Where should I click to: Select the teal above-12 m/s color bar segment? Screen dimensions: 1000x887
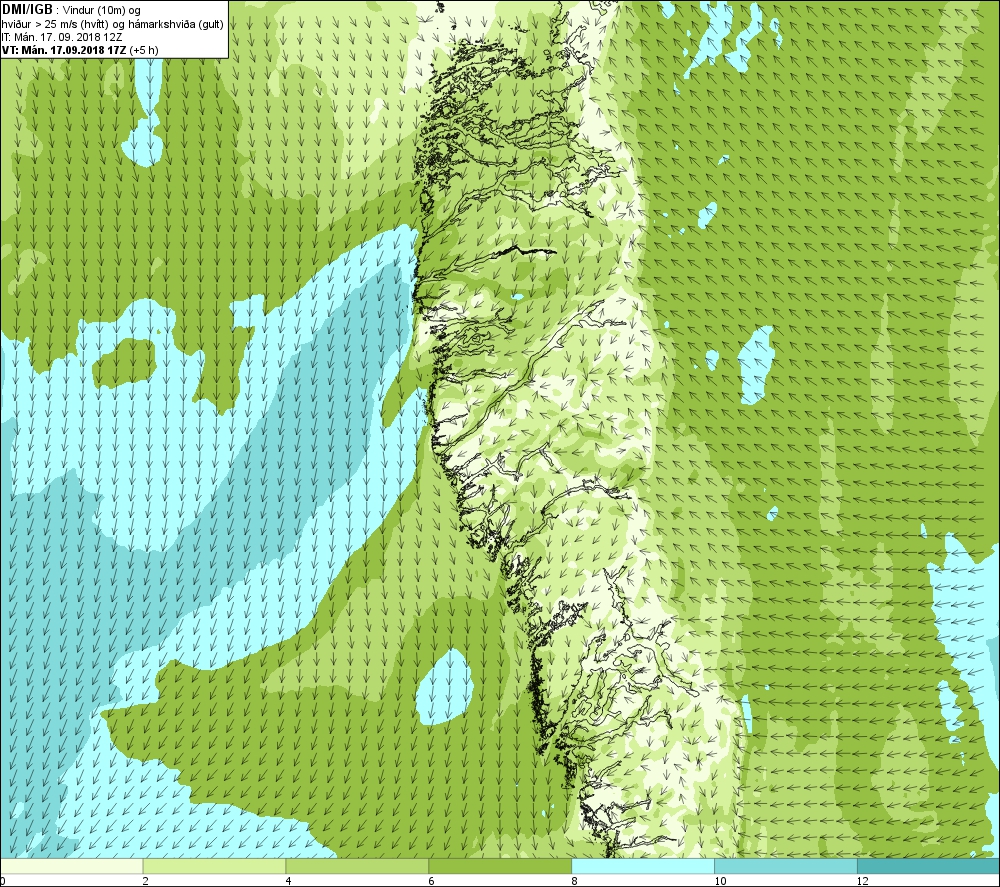(x=929, y=867)
